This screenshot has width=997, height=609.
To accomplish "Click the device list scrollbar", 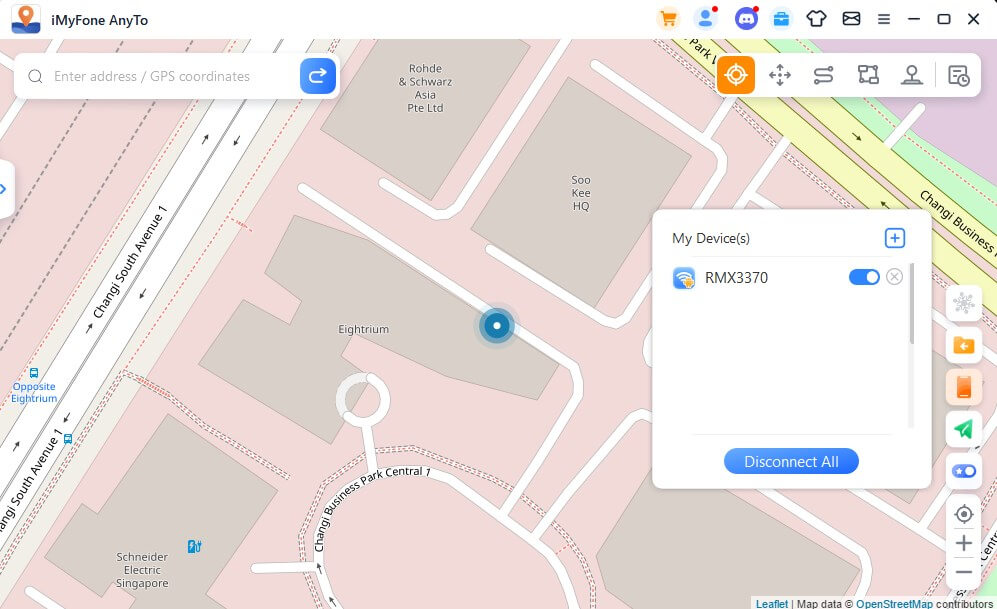I will tap(912, 304).
